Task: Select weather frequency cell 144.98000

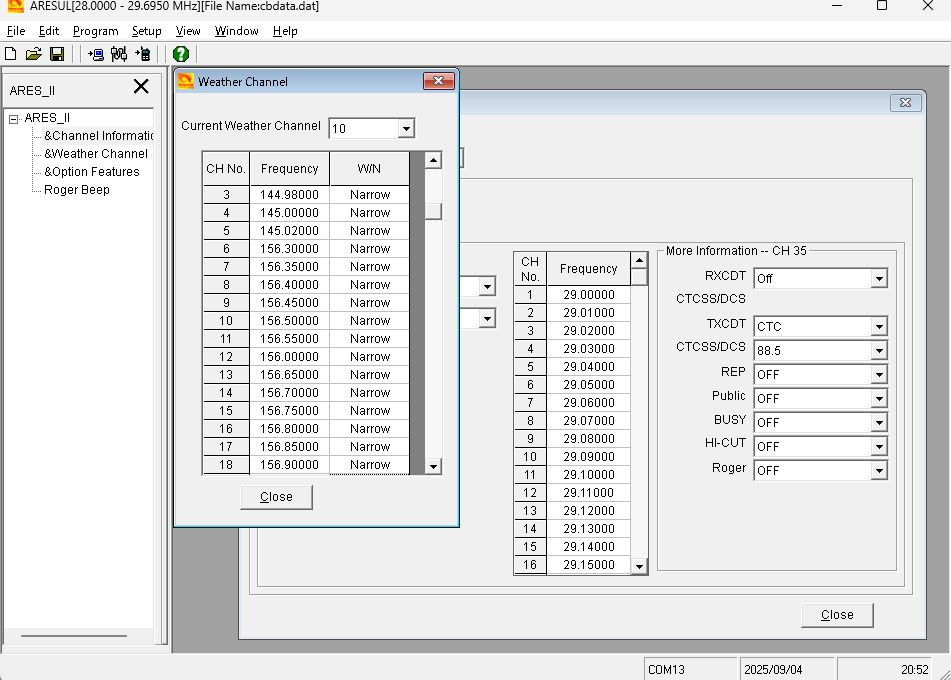Action: 289,195
